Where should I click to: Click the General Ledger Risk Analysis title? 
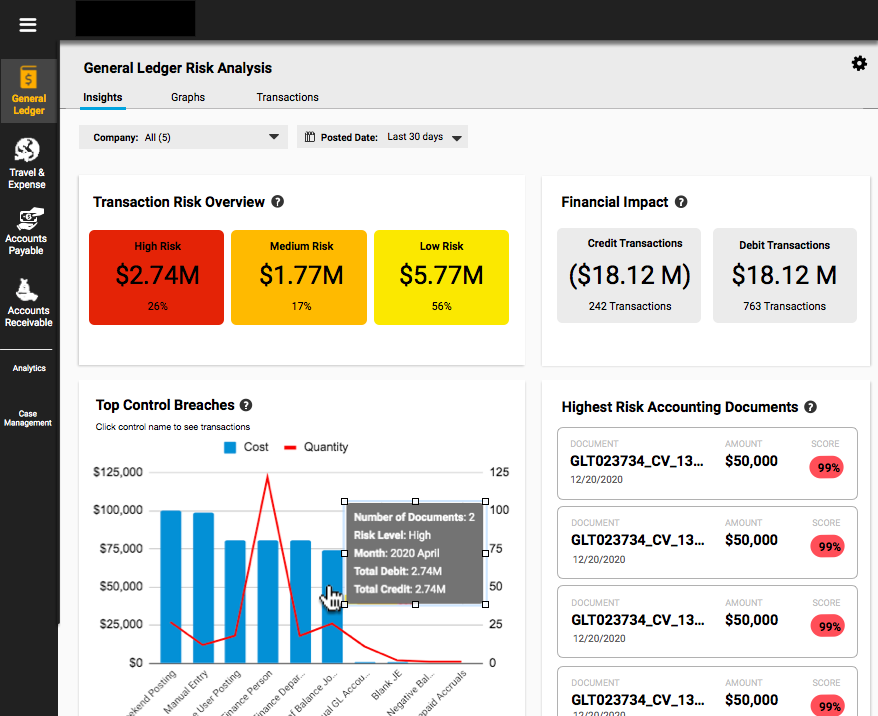pos(178,68)
